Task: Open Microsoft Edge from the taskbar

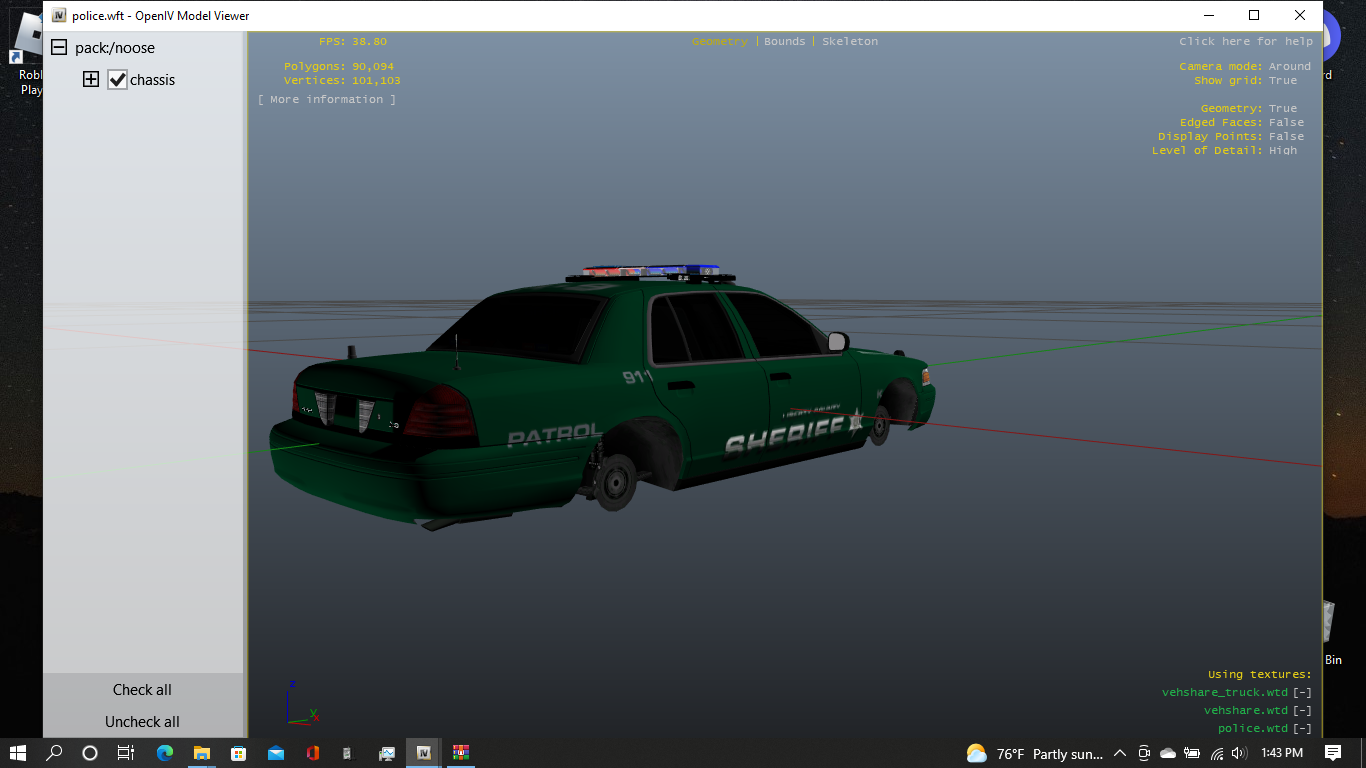Action: coord(165,753)
